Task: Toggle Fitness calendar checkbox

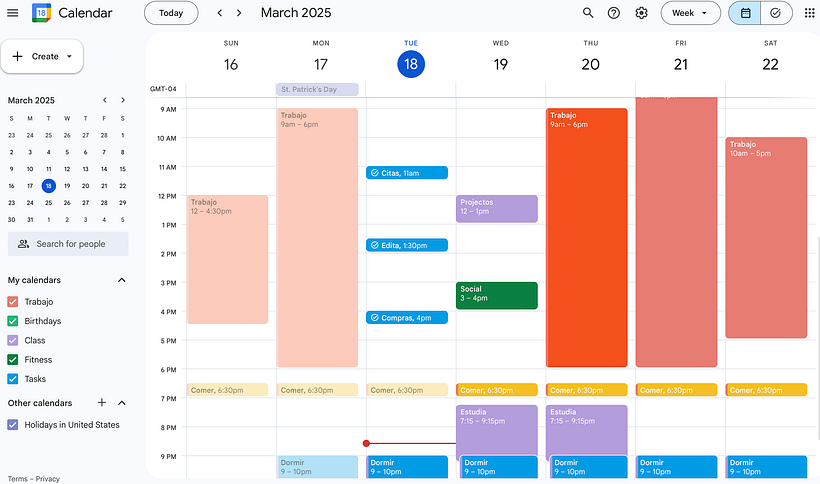Action: tap(13, 360)
